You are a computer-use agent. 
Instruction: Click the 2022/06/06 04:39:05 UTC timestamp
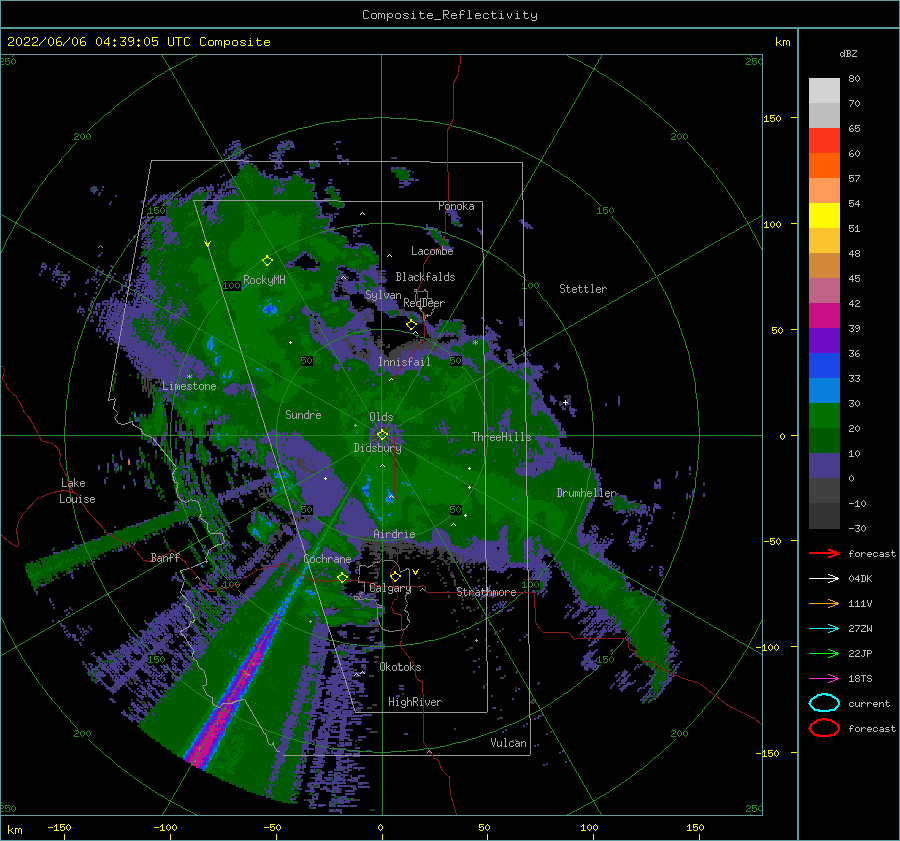(139, 42)
